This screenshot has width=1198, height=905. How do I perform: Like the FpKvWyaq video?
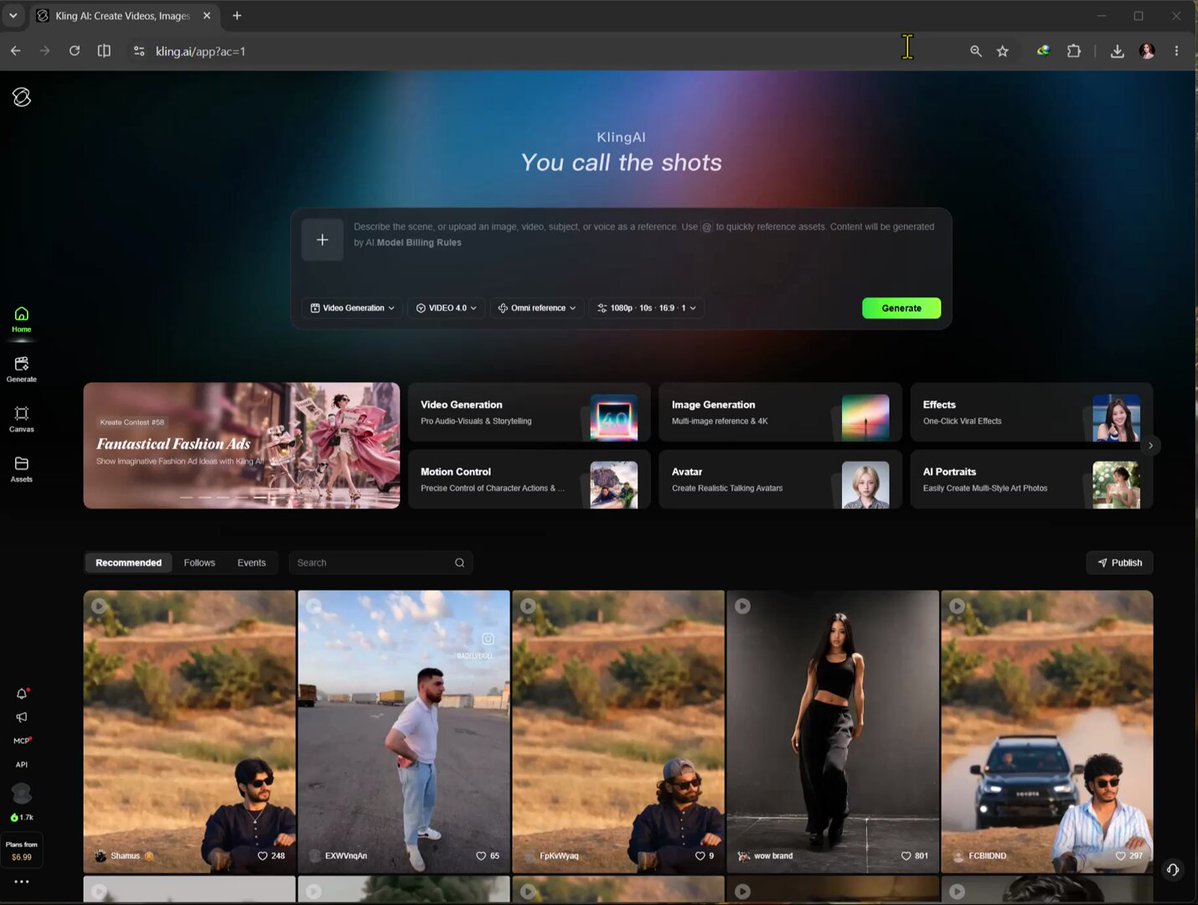[700, 856]
